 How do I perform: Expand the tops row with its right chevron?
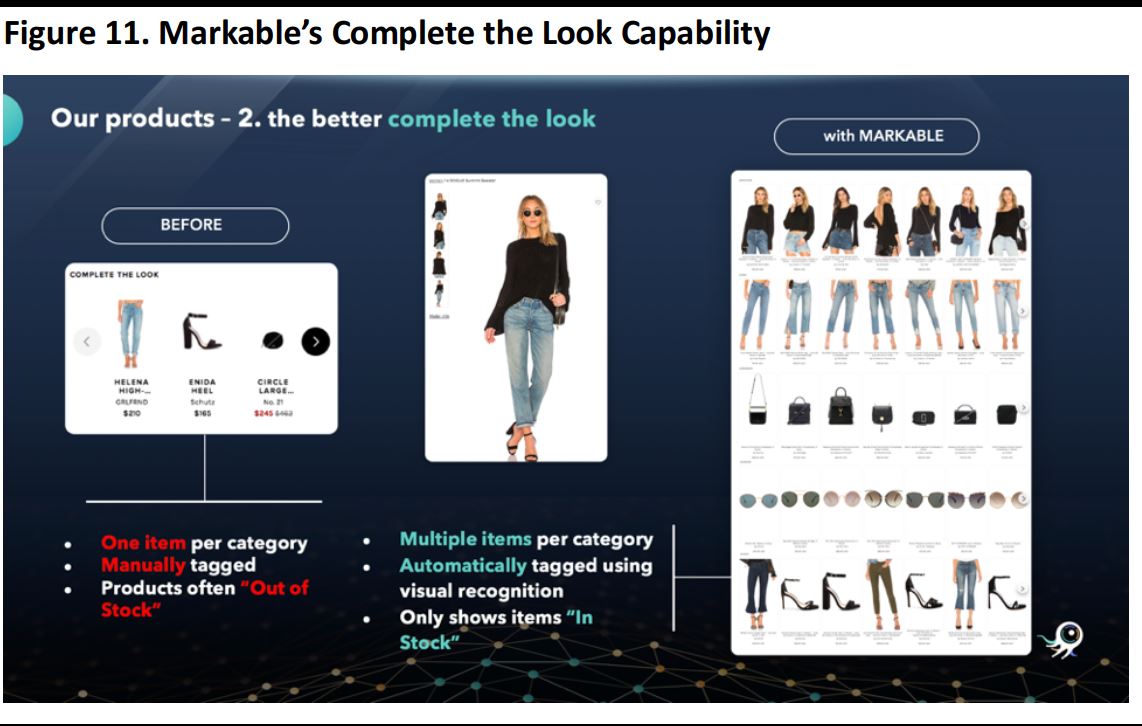coord(1022,224)
